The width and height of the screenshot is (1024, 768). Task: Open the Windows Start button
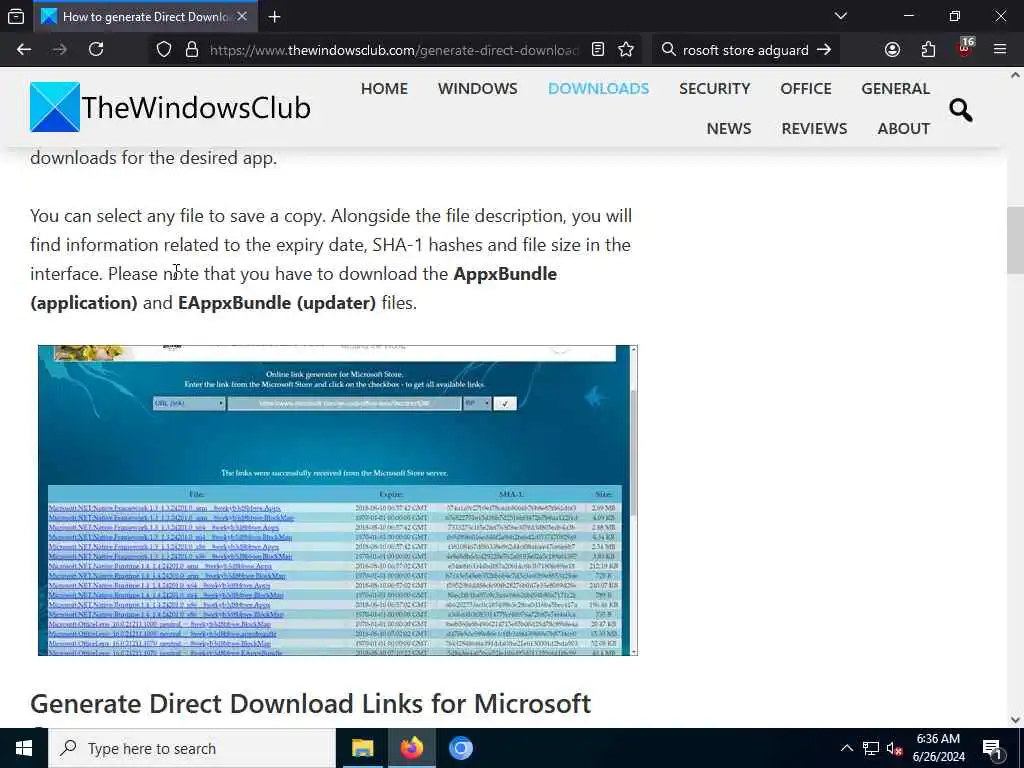pos(24,748)
